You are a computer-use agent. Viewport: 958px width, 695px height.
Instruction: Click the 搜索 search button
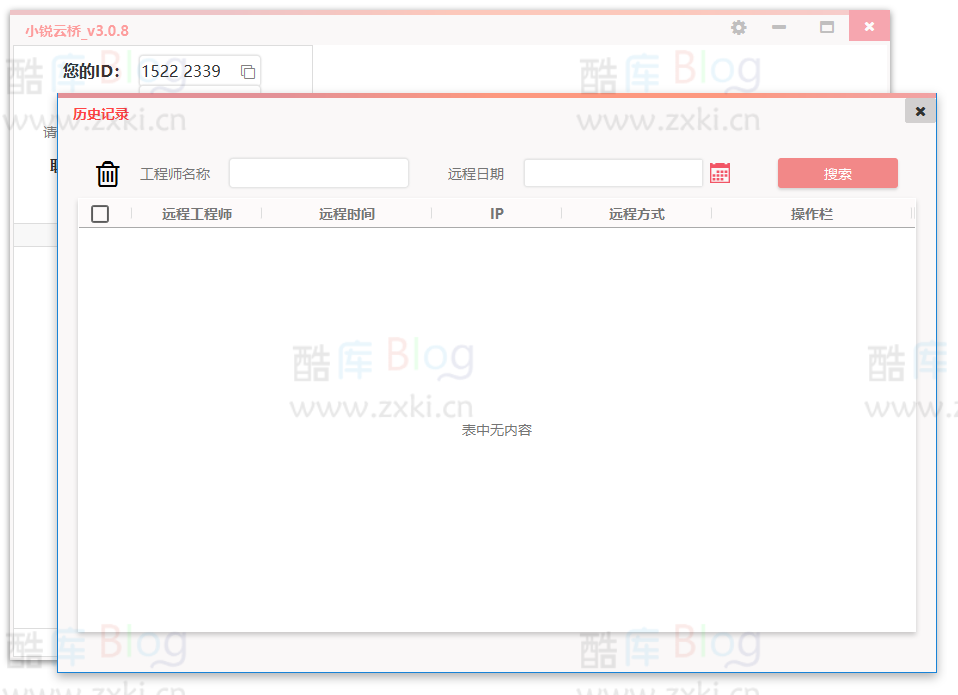(x=837, y=172)
